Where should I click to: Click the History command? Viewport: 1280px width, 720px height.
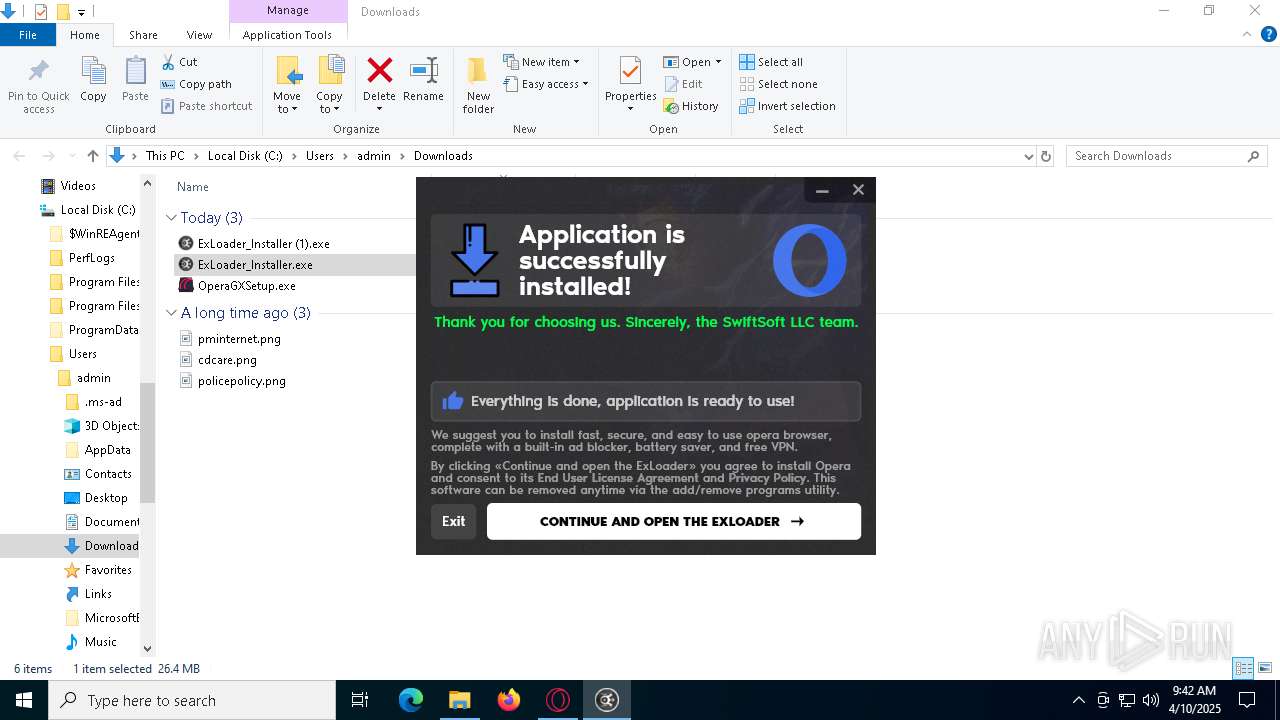pyautogui.click(x=691, y=106)
